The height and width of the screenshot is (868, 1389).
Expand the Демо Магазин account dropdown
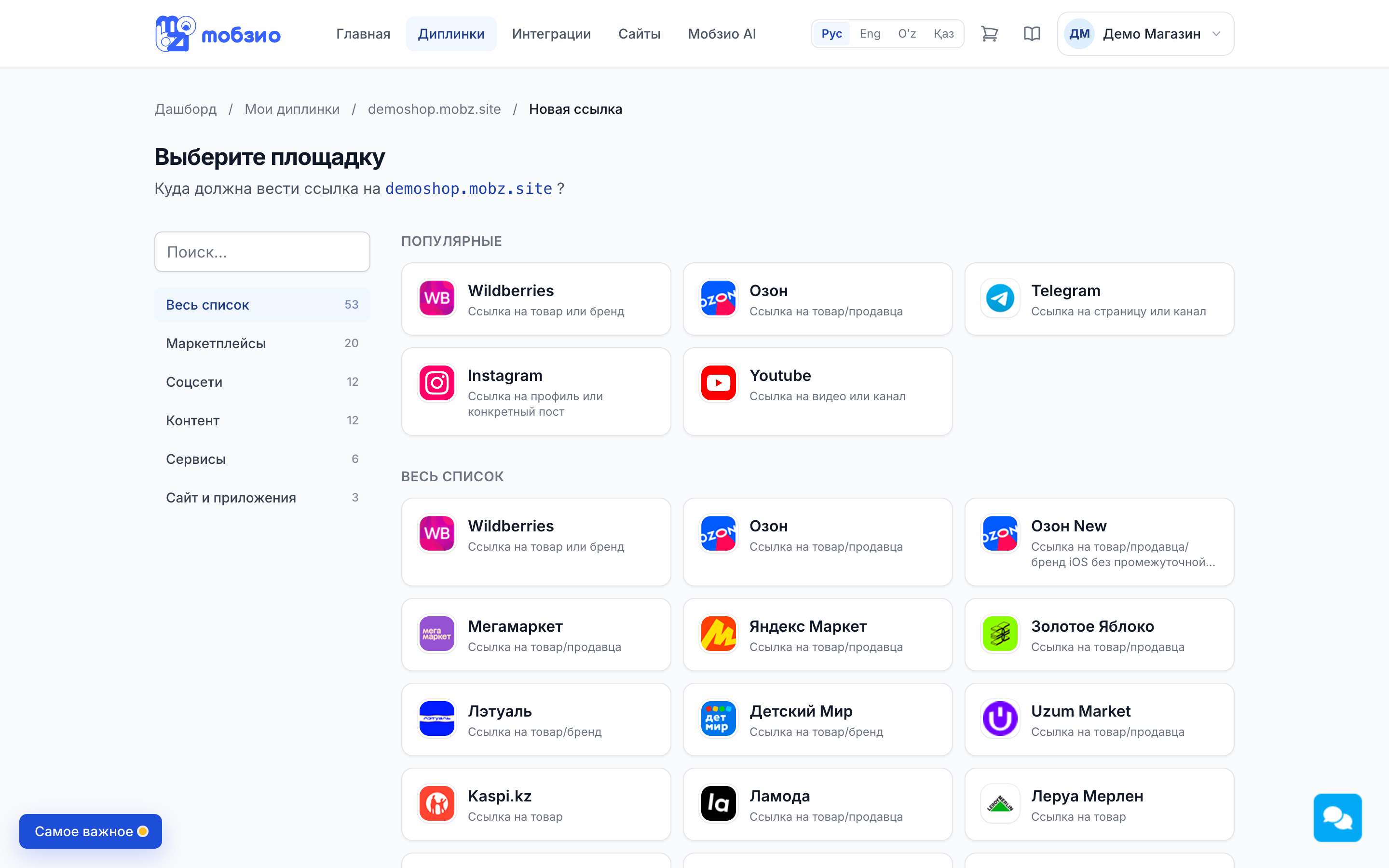point(1145,34)
